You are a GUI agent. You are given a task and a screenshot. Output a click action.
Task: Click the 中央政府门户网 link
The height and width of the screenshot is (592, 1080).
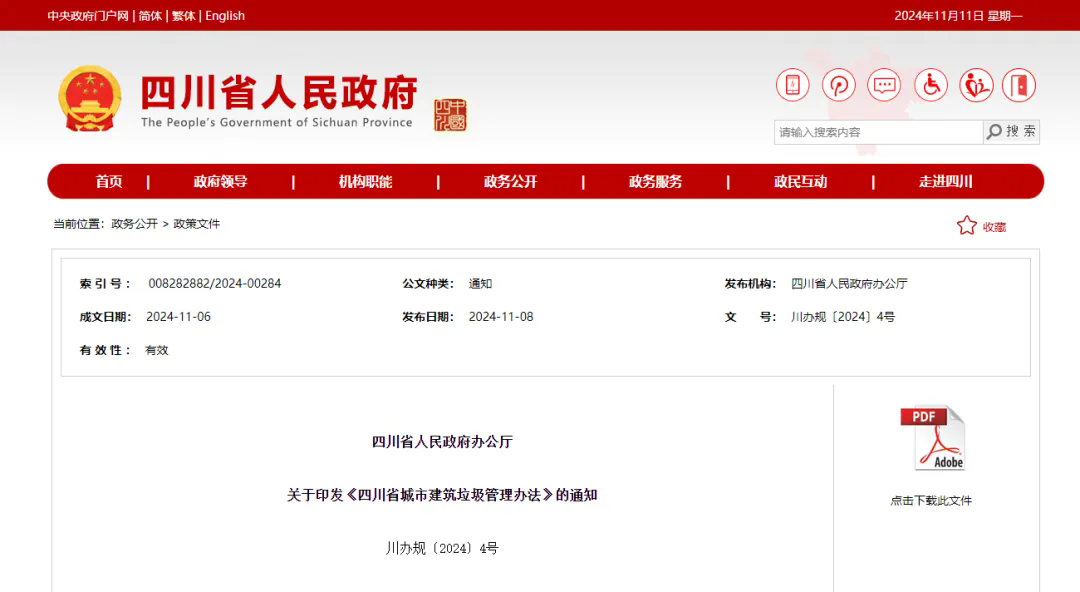[88, 16]
